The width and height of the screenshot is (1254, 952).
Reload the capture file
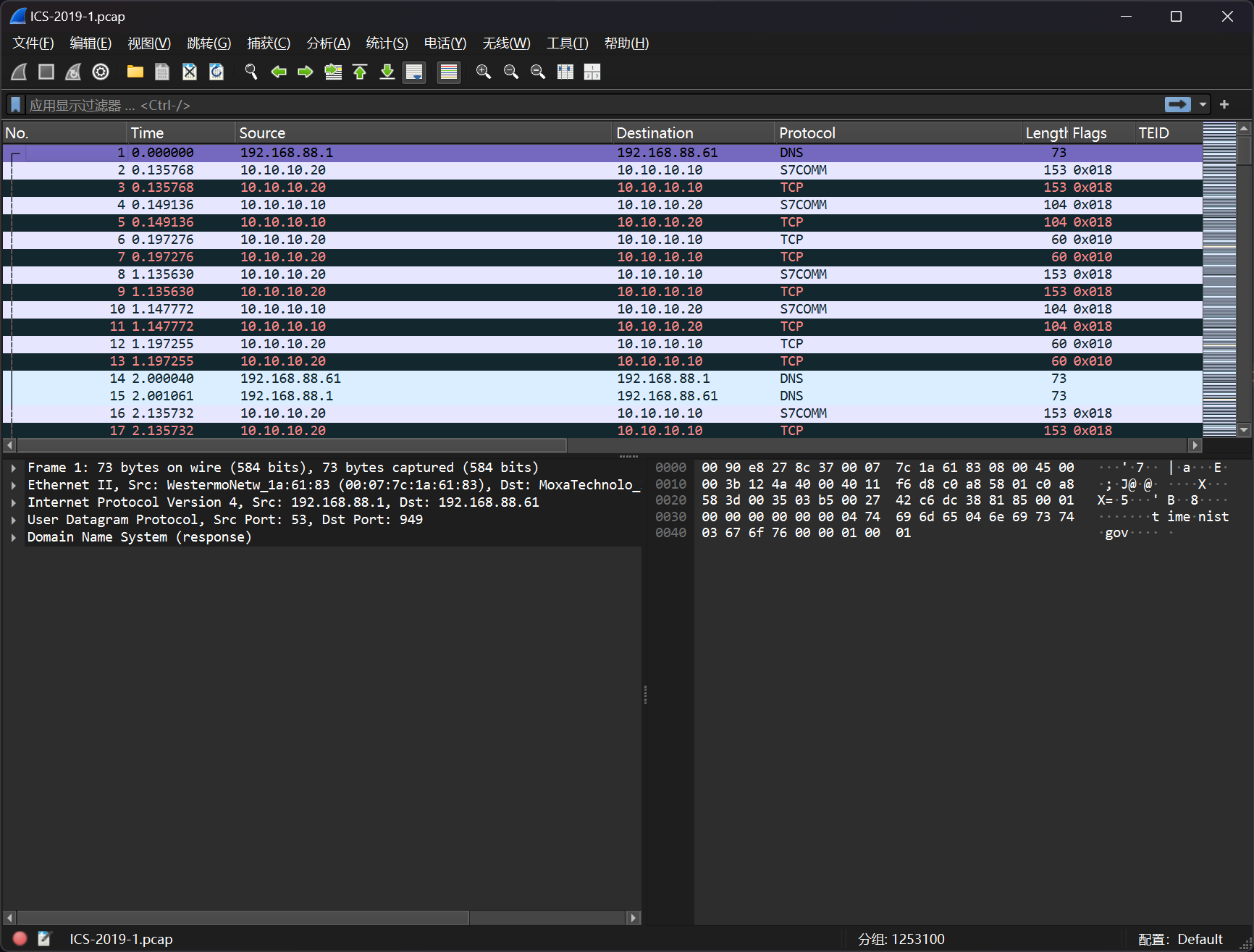pos(216,72)
